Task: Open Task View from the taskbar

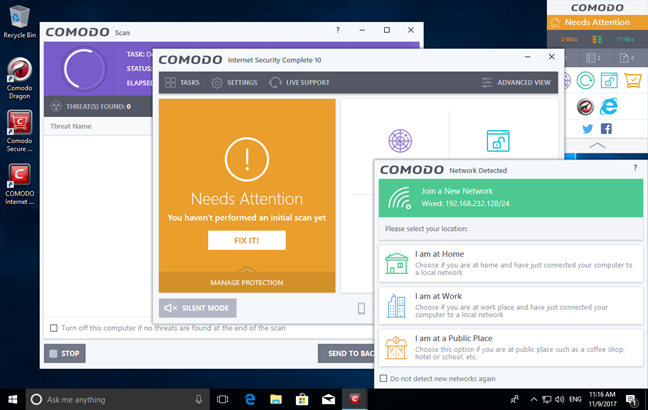Action: click(222, 399)
